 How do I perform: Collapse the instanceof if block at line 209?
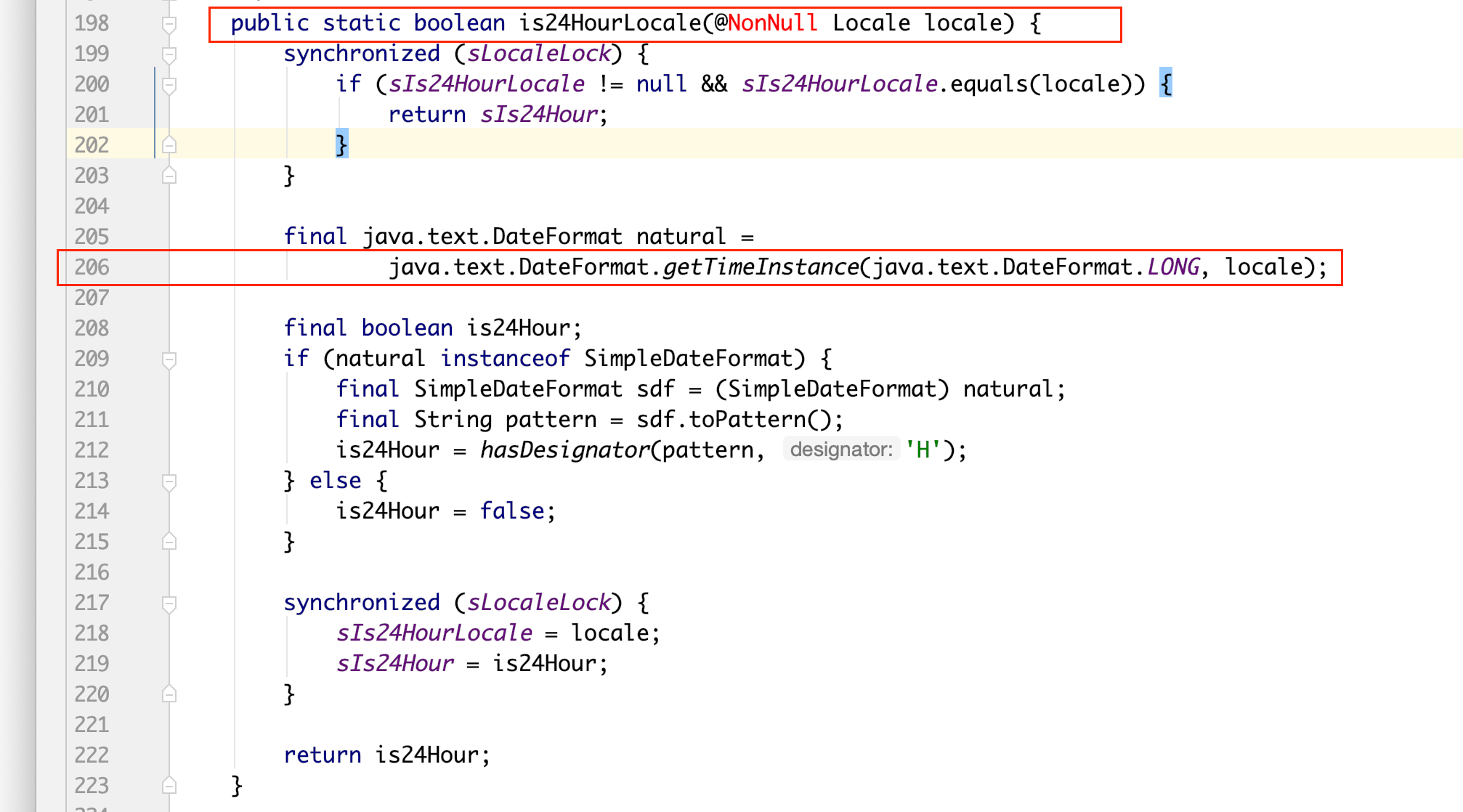coord(169,360)
